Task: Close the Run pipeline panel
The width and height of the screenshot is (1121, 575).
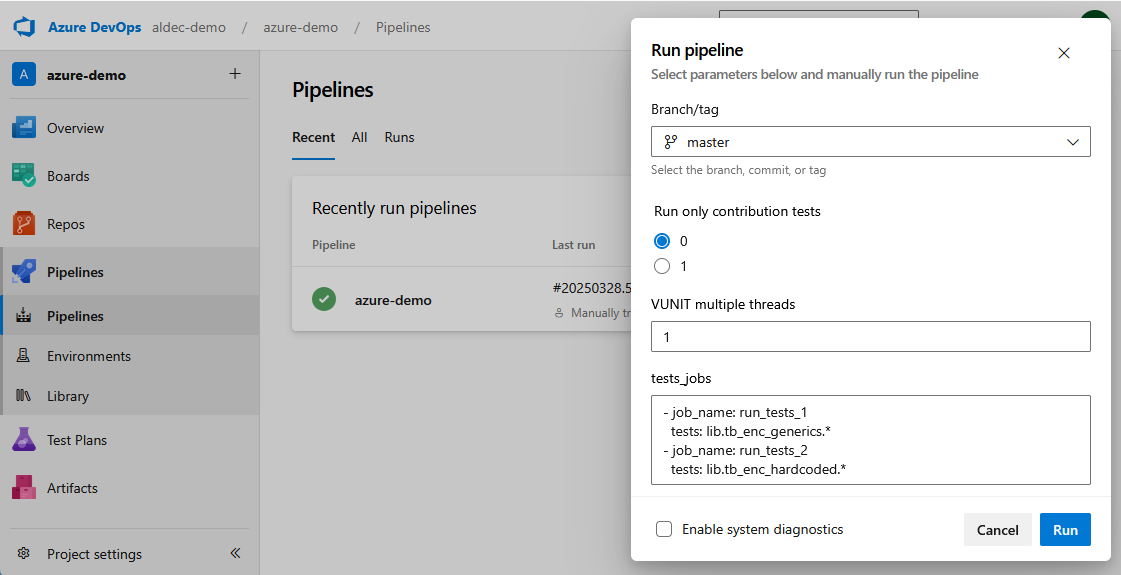Action: coord(1064,53)
